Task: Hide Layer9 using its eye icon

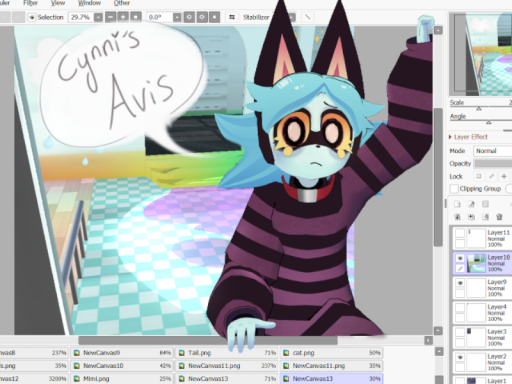Action: coord(460,283)
